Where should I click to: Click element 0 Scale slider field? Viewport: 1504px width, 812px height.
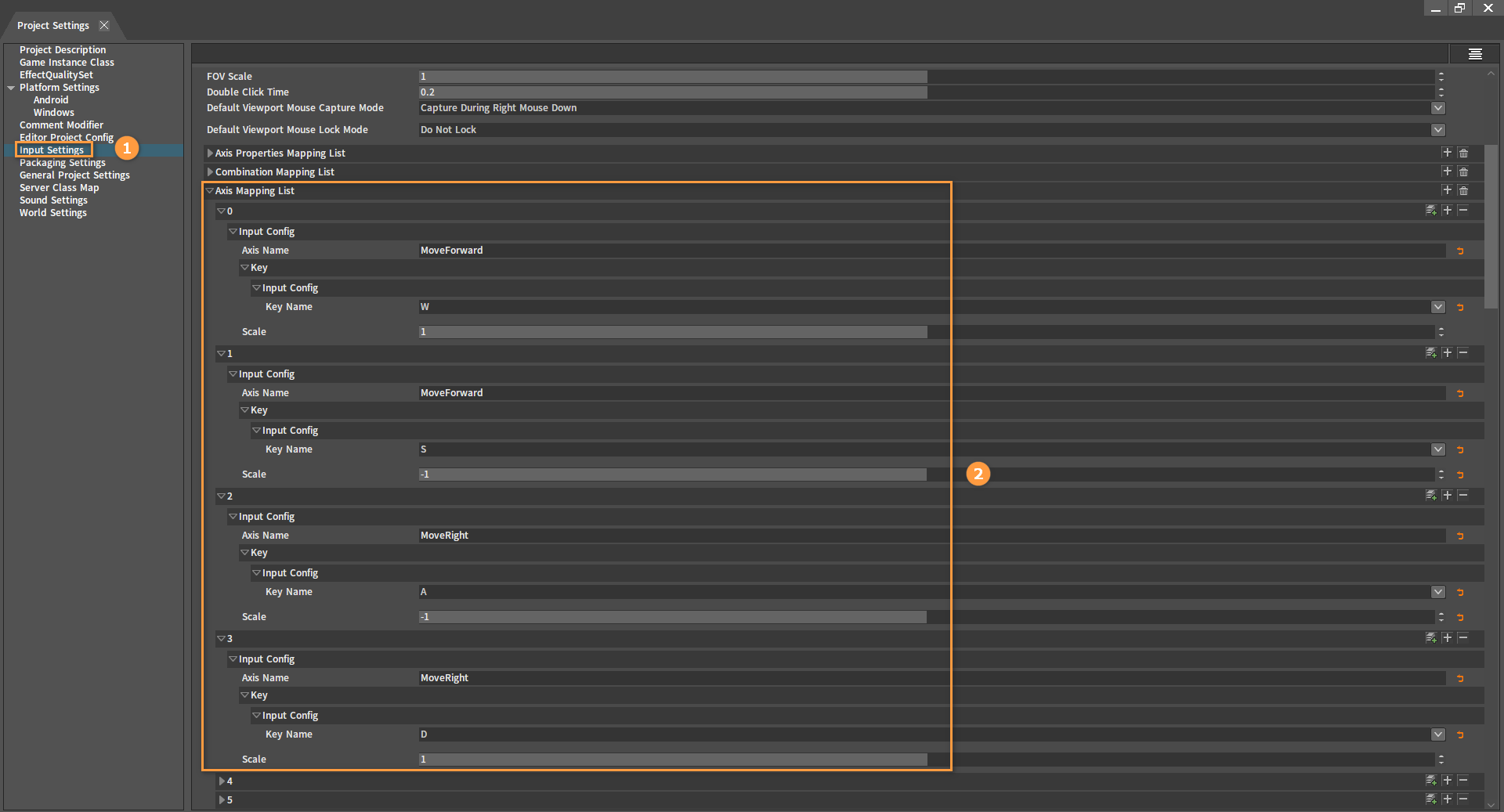click(x=926, y=332)
